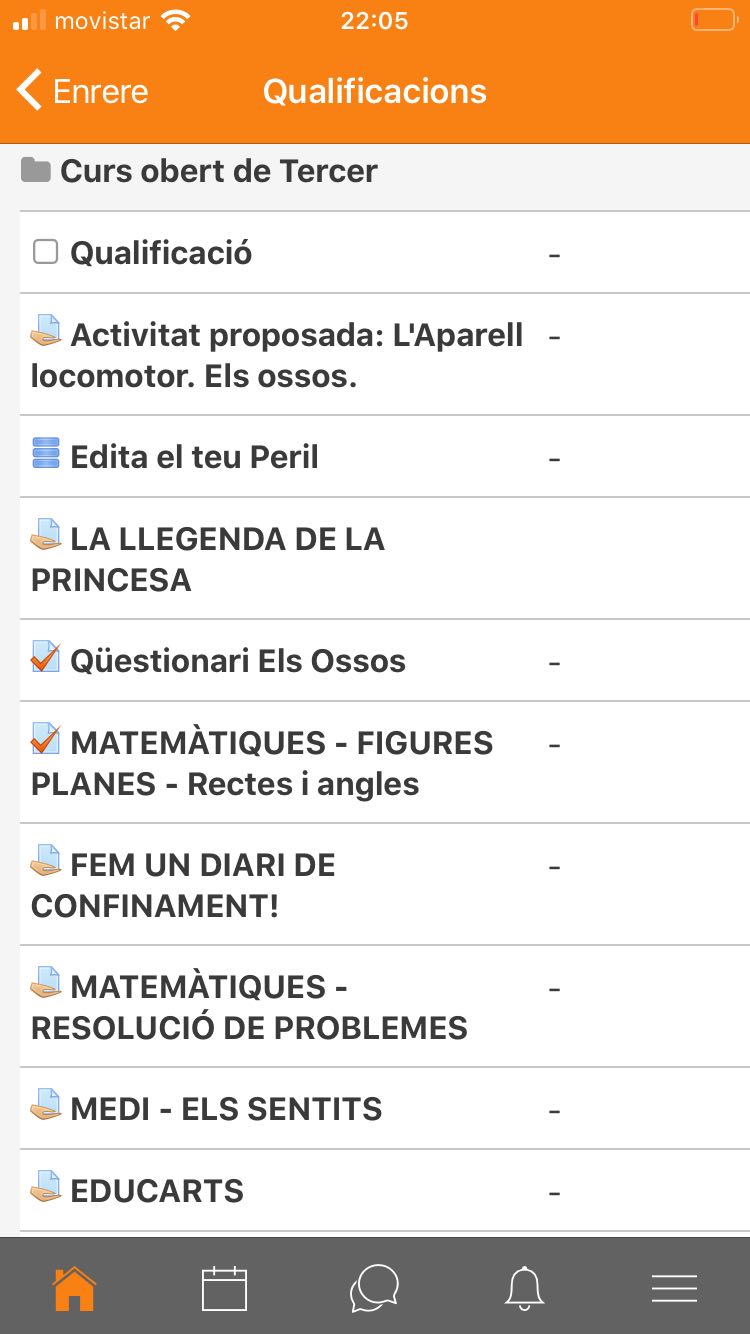
Task: Open the hamburger more menu
Action: [674, 1288]
